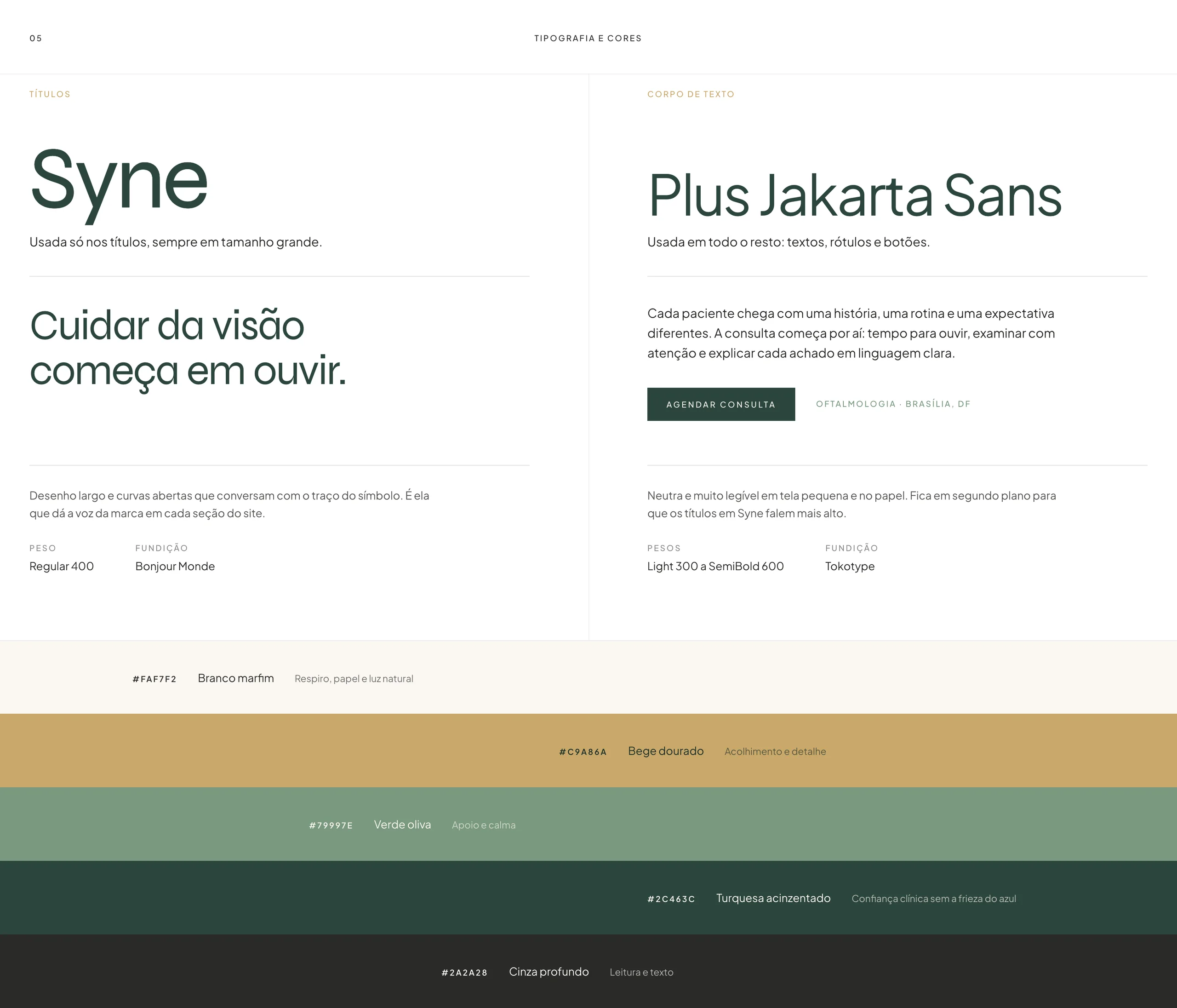Click the paragraph starting Desenho largo e curvas

click(229, 504)
